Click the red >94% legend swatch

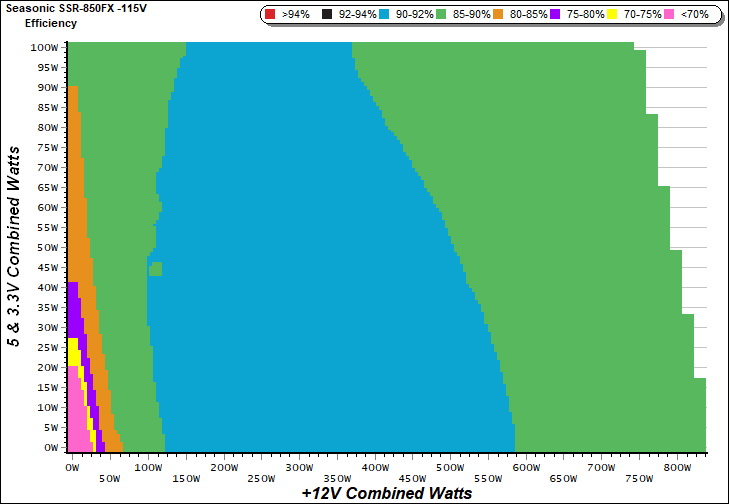pyautogui.click(x=272, y=15)
